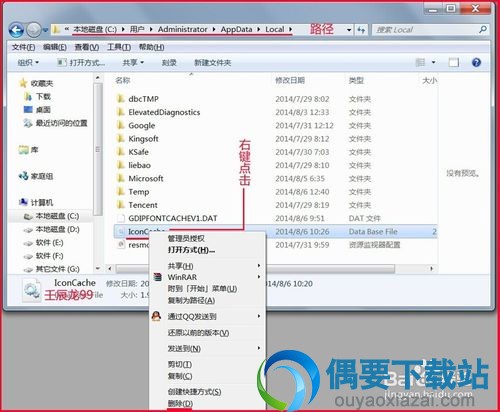
Task: Click the 刻录 toolbar button
Action: pyautogui.click(x=169, y=63)
